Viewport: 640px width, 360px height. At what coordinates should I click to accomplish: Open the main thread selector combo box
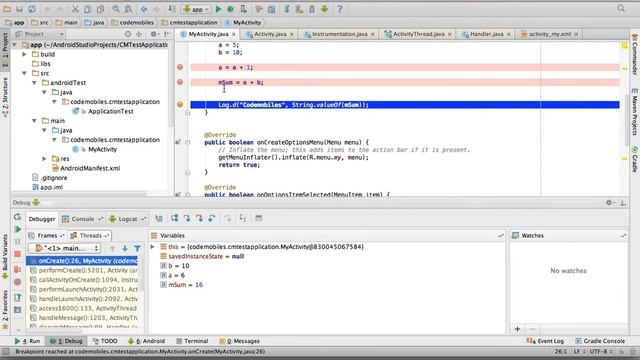tap(65, 248)
